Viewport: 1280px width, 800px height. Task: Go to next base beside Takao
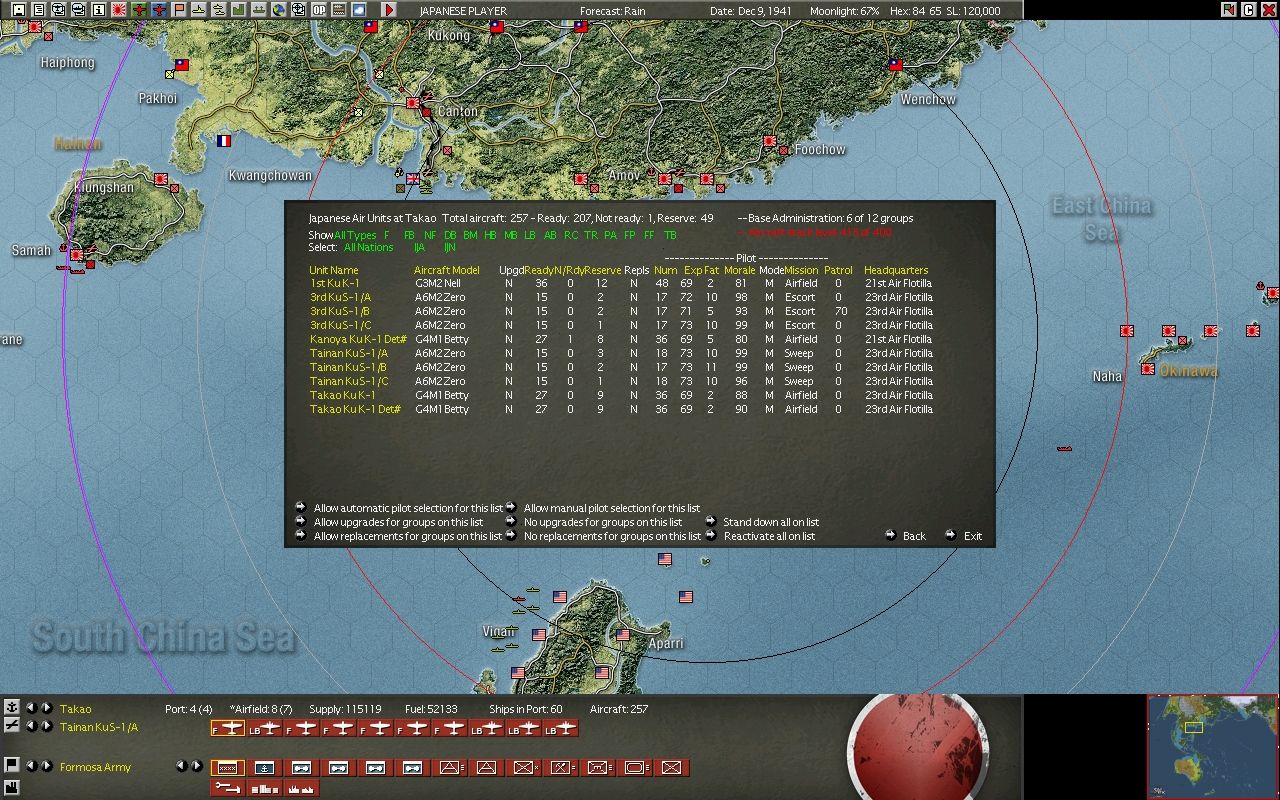[x=46, y=708]
